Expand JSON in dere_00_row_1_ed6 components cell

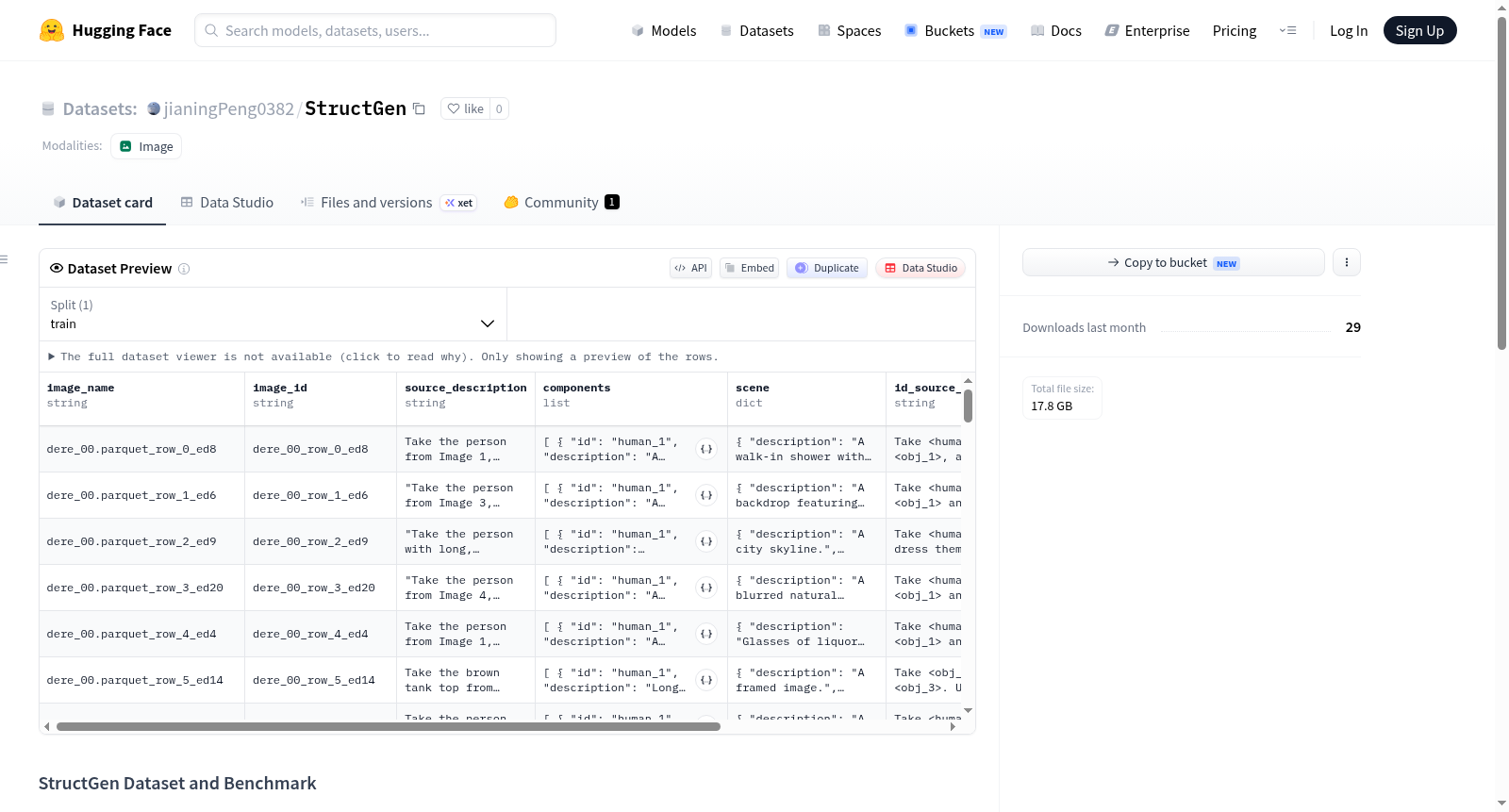pos(706,495)
